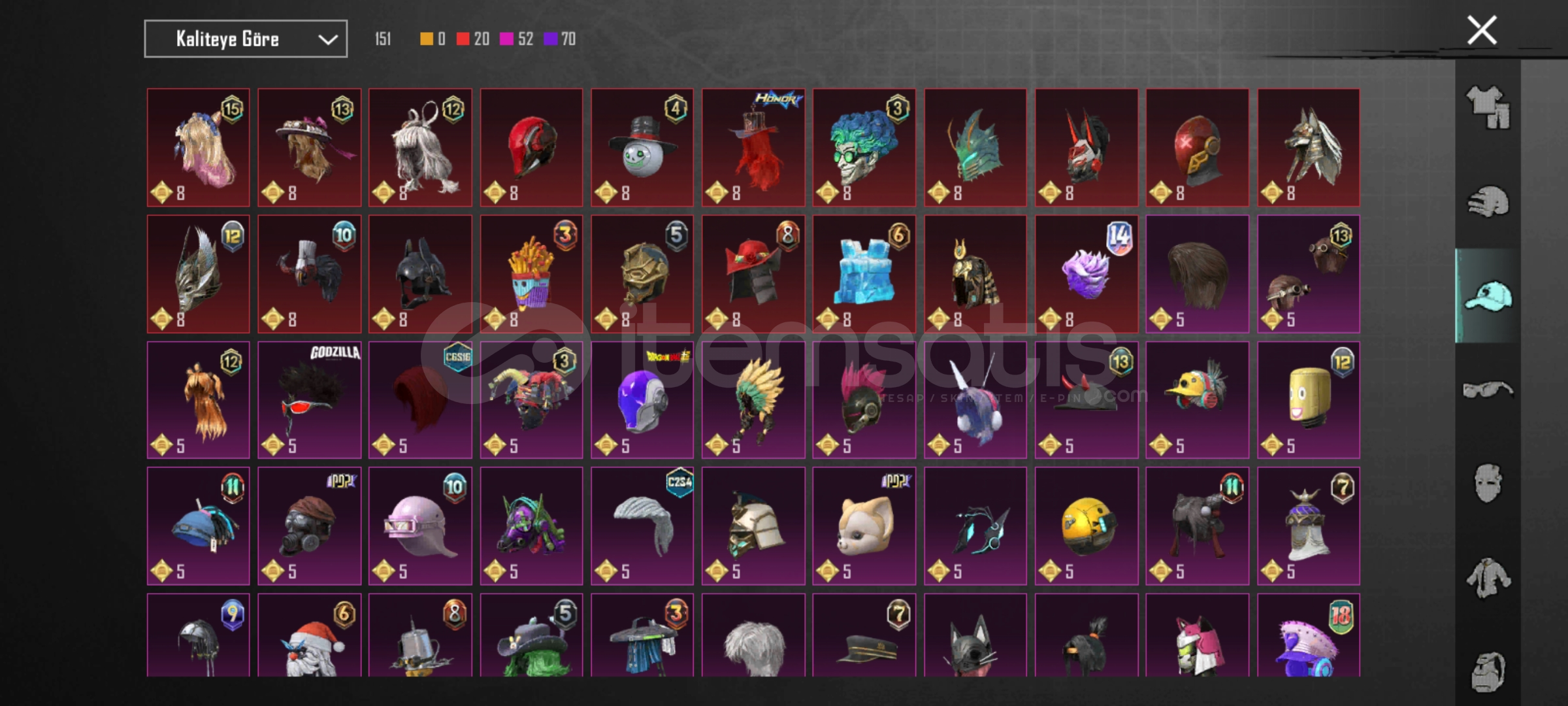Select the cap headwear category tab
This screenshot has width=1568, height=706.
(x=1488, y=295)
